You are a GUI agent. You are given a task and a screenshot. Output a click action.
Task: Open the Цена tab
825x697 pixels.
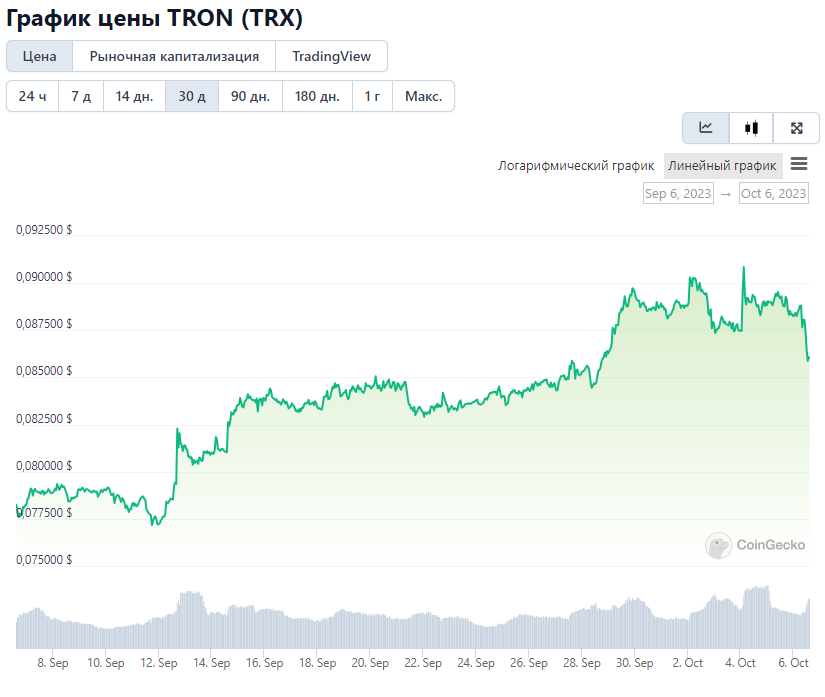click(39, 56)
